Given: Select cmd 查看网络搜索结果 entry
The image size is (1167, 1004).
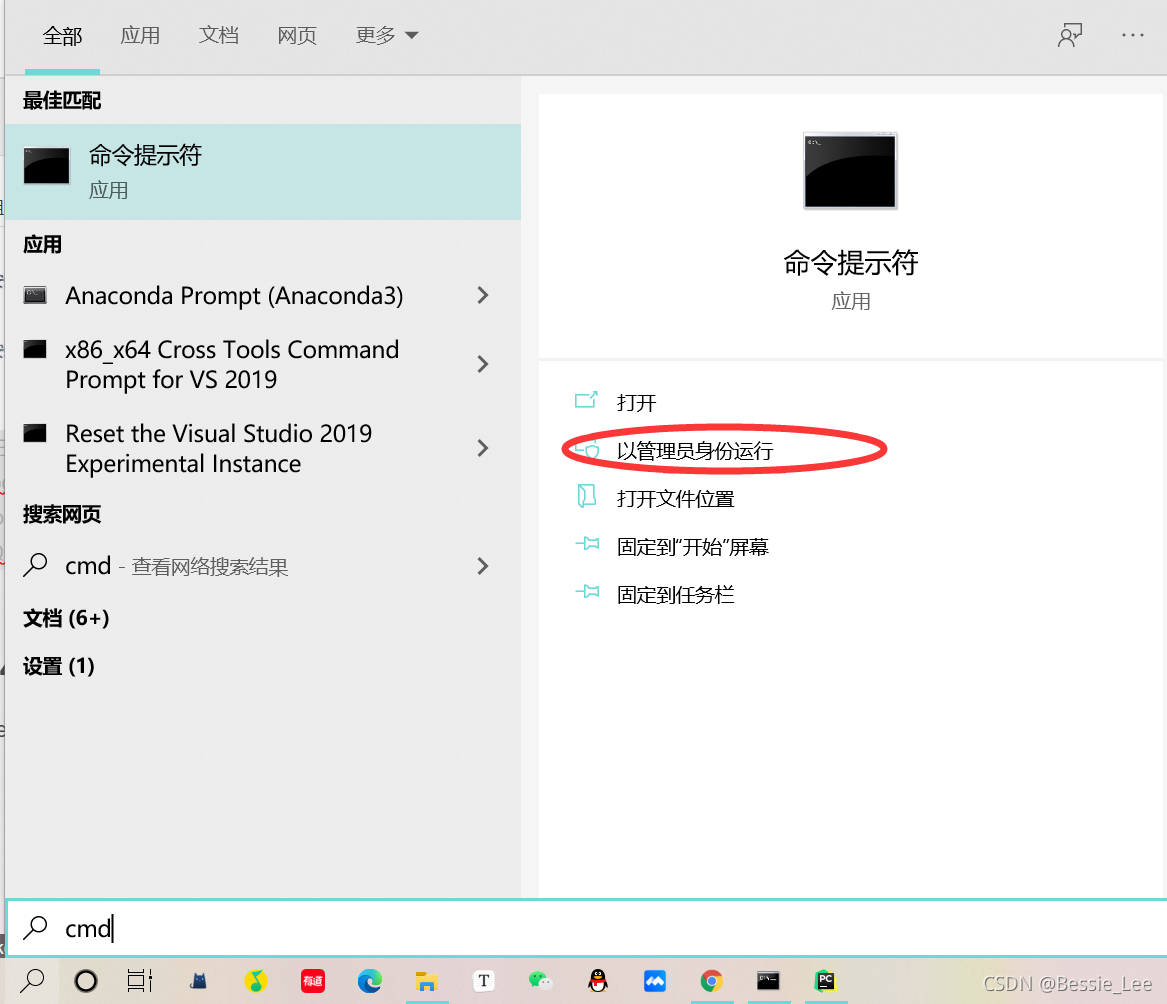Looking at the screenshot, I should coord(176,566).
